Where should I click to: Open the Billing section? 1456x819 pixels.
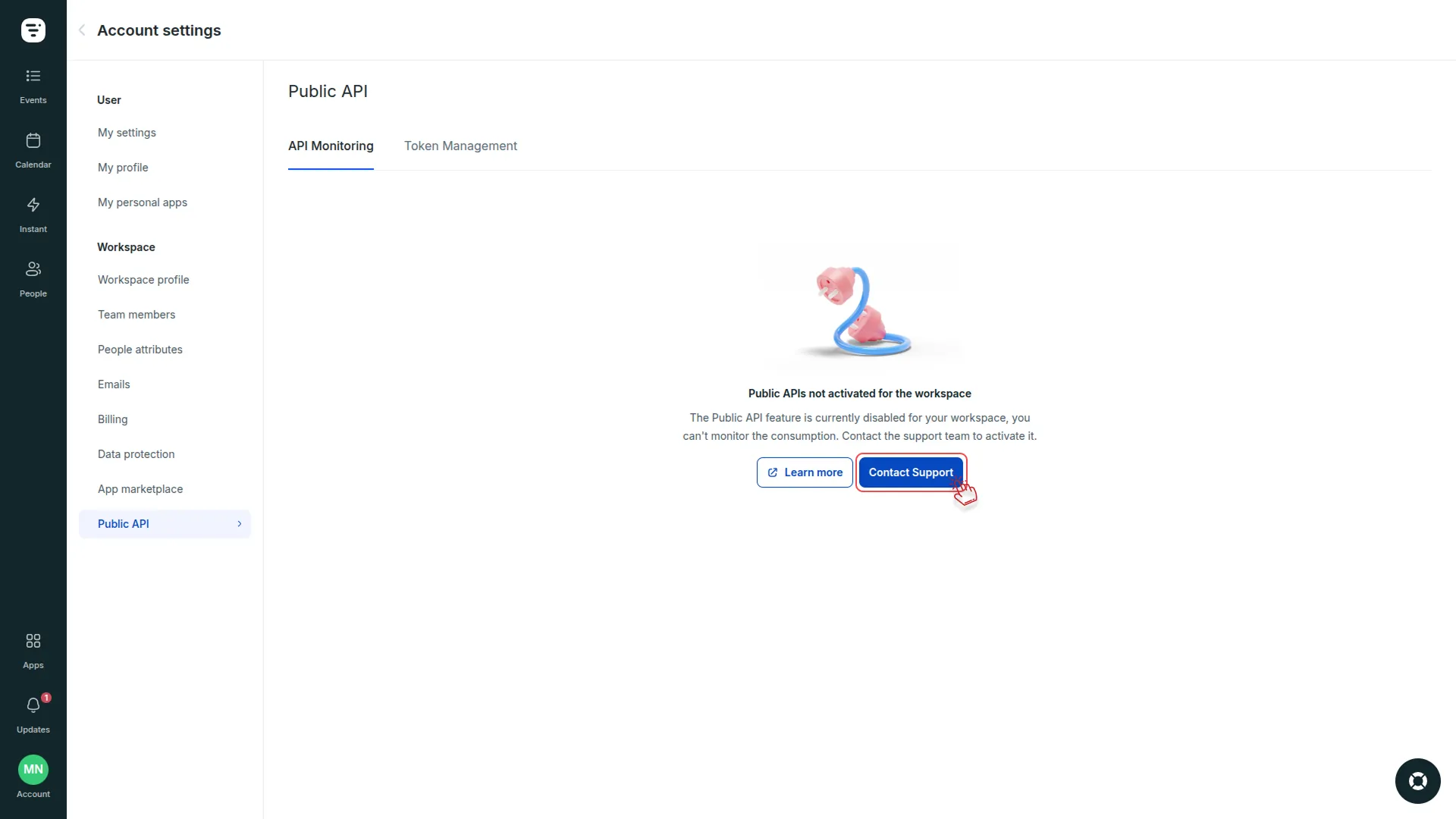pos(111,419)
